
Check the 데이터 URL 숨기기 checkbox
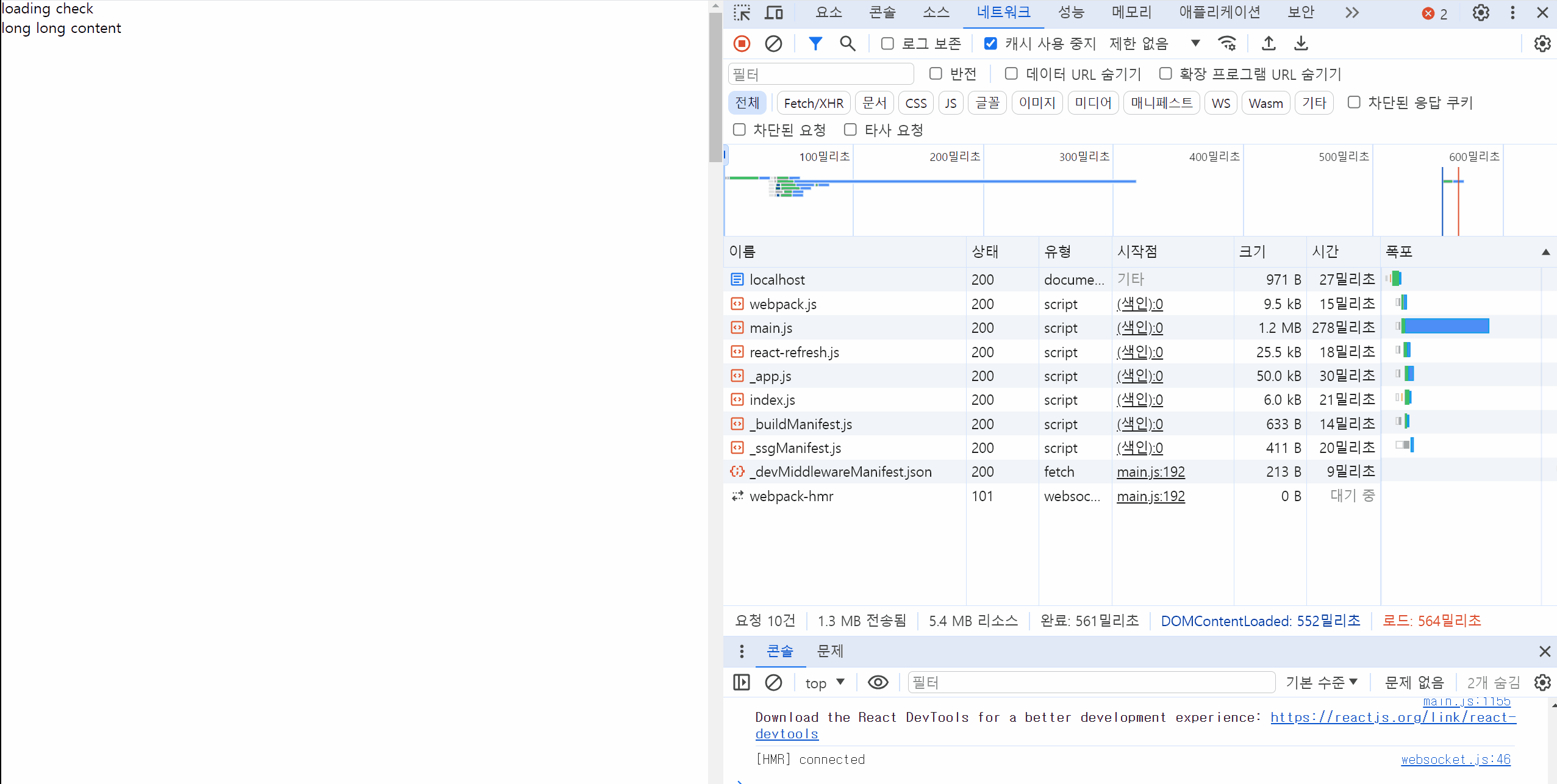(x=1011, y=74)
